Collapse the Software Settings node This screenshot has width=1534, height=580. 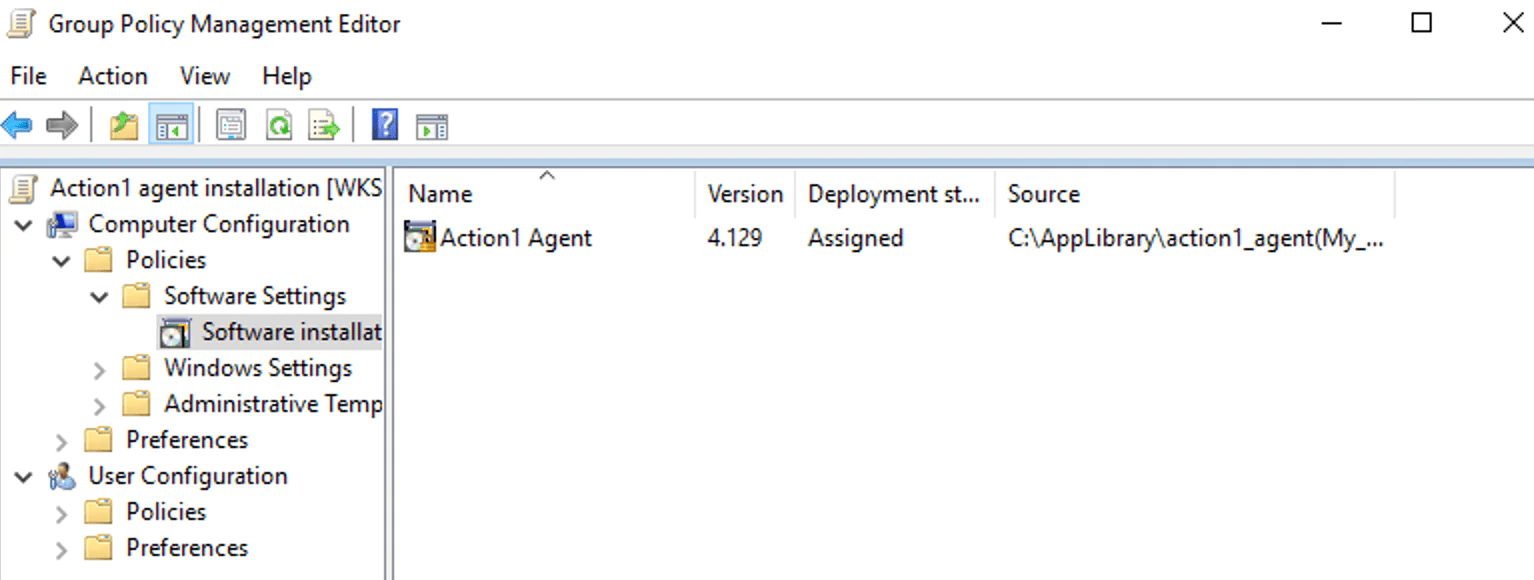[100, 298]
